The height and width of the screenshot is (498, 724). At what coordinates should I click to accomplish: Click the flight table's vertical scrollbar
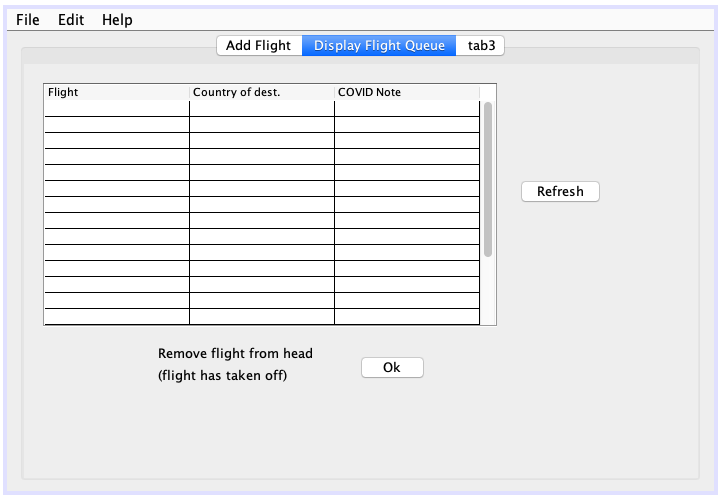point(488,180)
